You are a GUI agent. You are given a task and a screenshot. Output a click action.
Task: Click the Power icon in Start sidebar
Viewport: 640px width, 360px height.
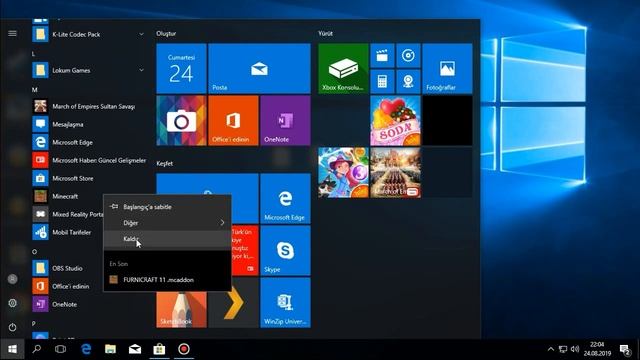tap(12, 327)
